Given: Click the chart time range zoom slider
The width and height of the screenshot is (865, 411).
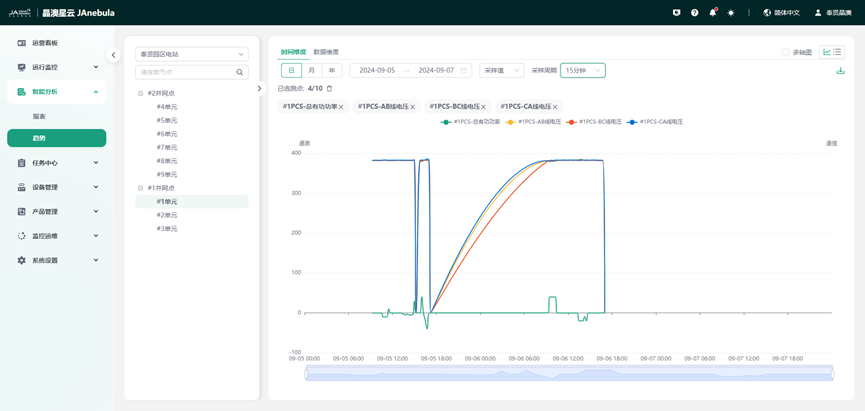Looking at the screenshot, I should [x=568, y=373].
